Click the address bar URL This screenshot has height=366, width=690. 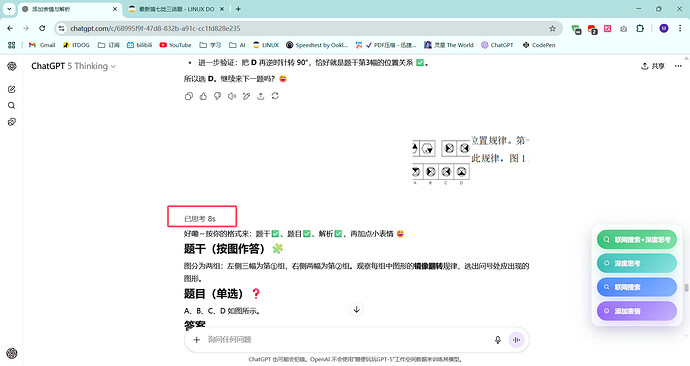(x=155, y=28)
